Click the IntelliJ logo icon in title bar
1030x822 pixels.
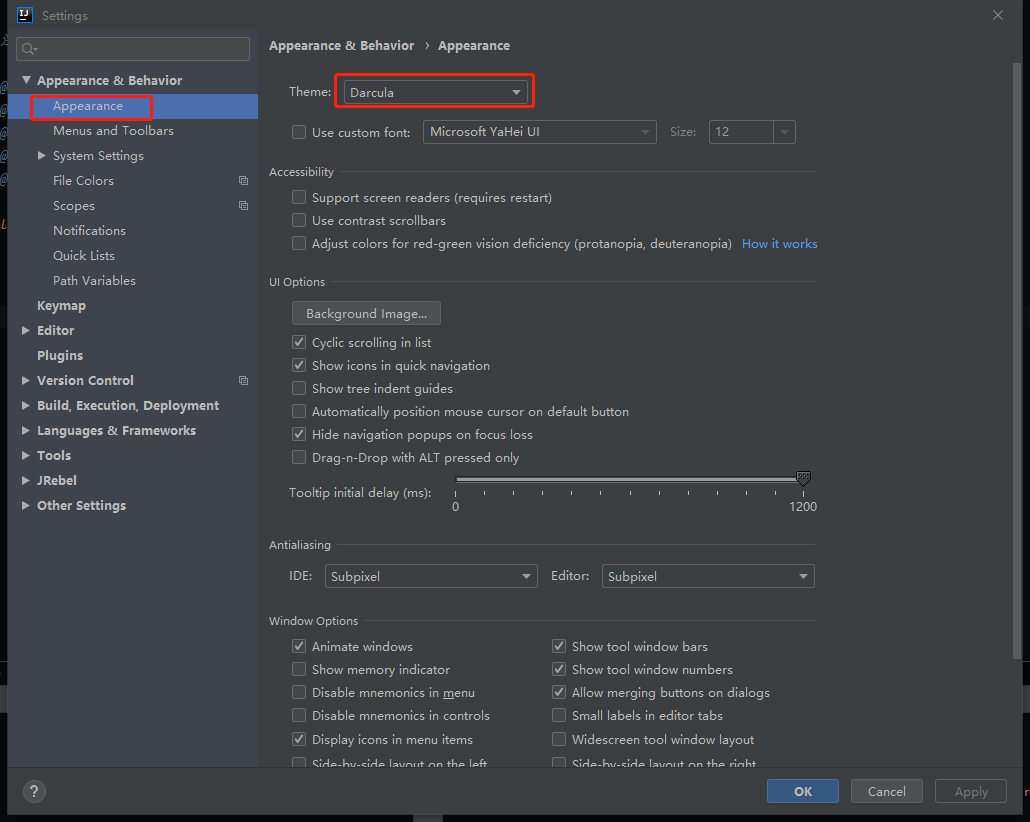click(25, 14)
